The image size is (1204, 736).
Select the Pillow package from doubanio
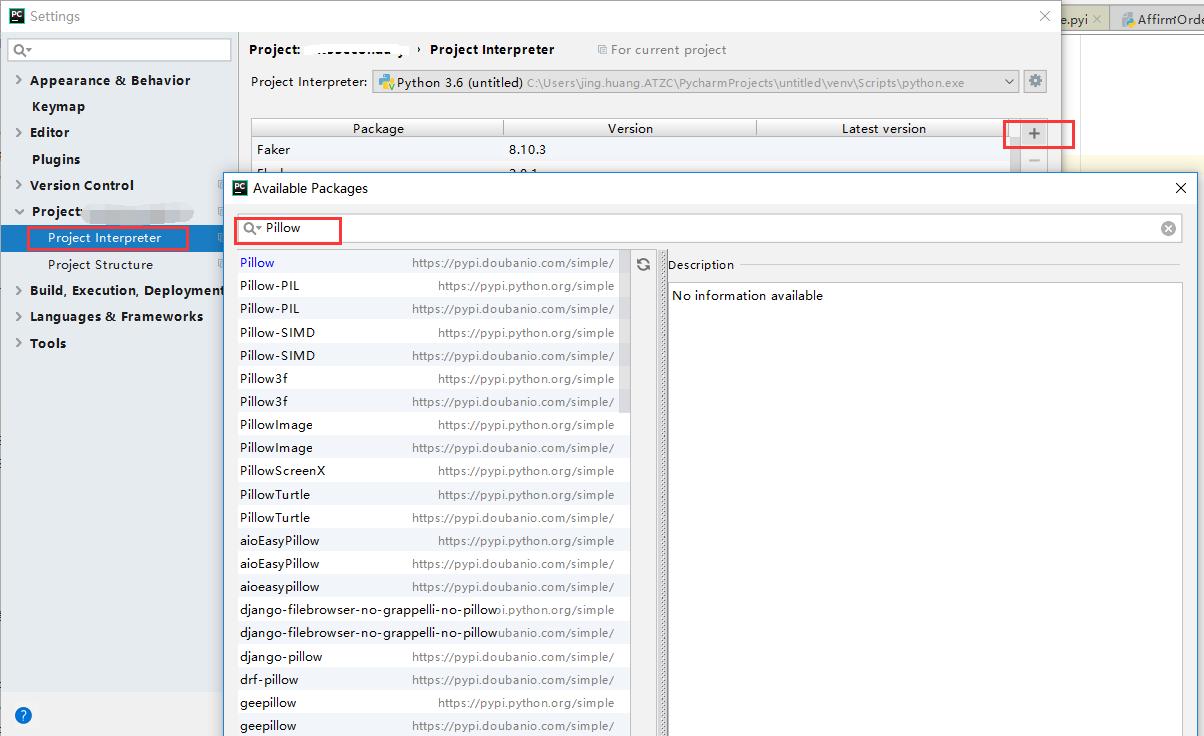(427, 262)
